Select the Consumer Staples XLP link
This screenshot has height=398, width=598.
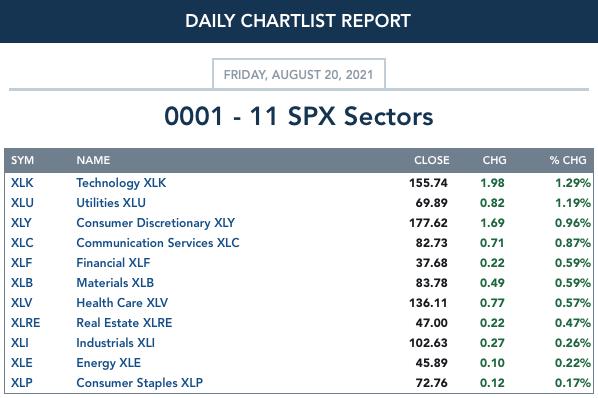[x=140, y=383]
